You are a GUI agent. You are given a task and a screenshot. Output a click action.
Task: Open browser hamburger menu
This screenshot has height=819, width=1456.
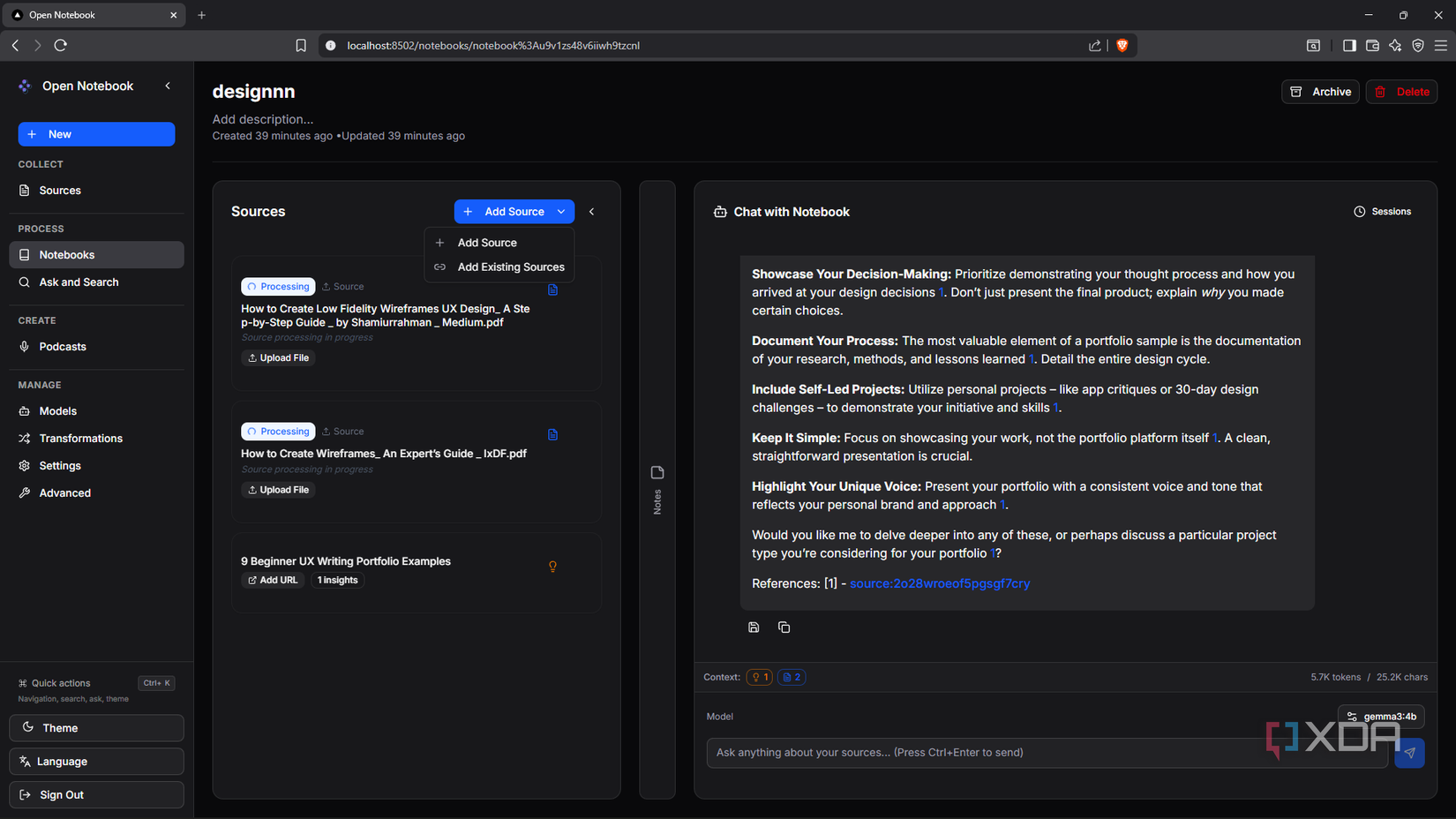point(1441,46)
